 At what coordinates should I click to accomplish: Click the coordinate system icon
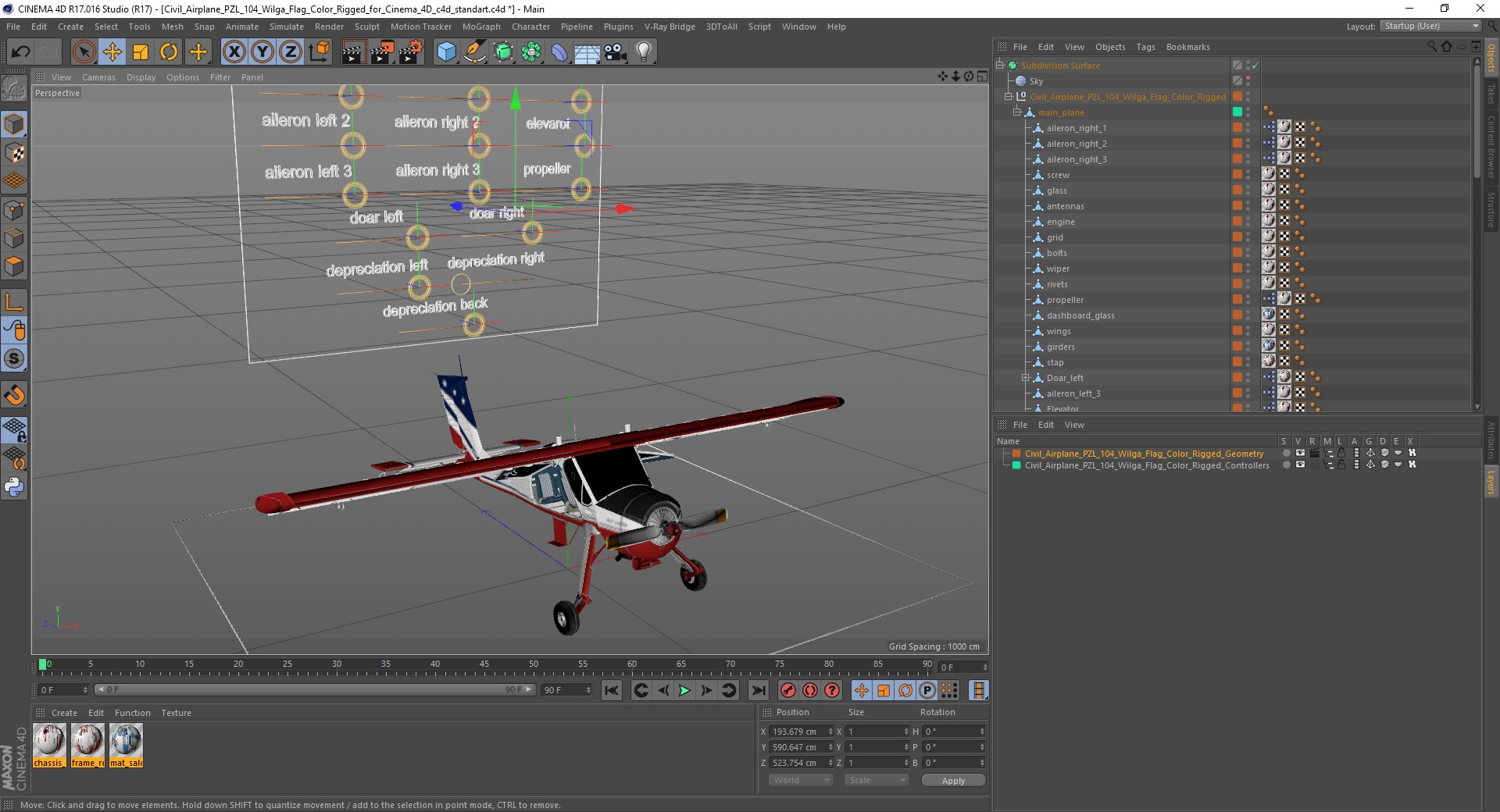[319, 52]
